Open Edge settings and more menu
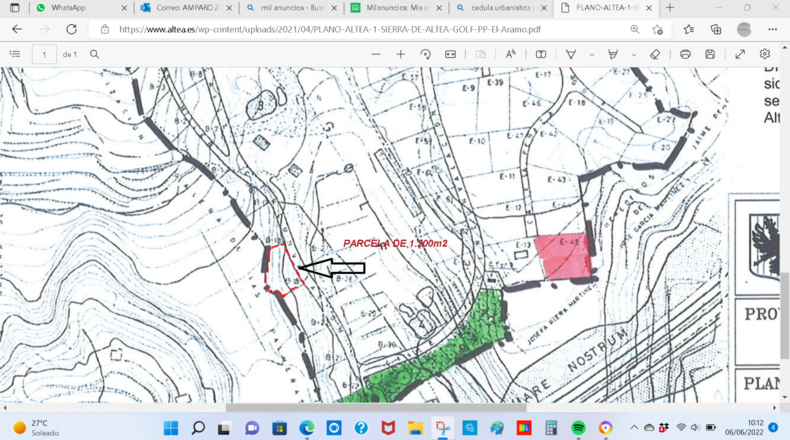Image resolution: width=790 pixels, height=440 pixels. click(x=772, y=29)
